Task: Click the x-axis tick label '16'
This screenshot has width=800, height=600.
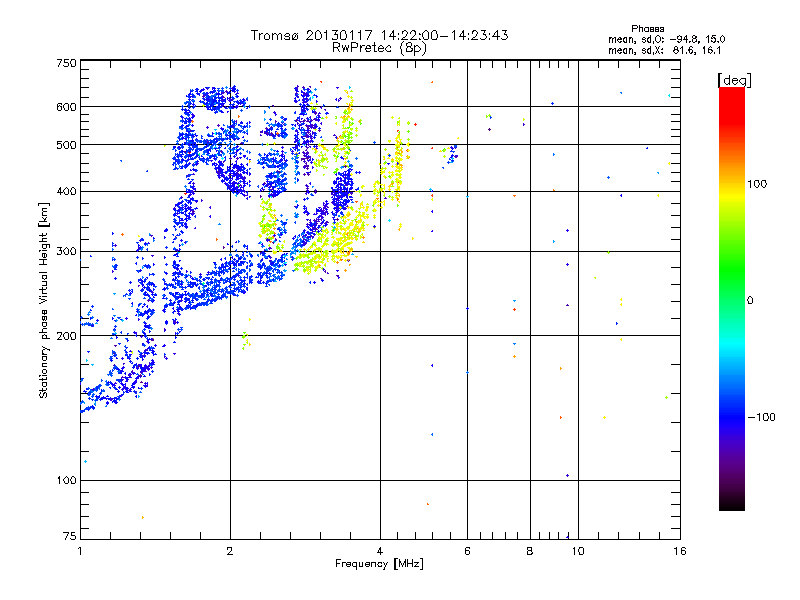Action: tap(680, 551)
